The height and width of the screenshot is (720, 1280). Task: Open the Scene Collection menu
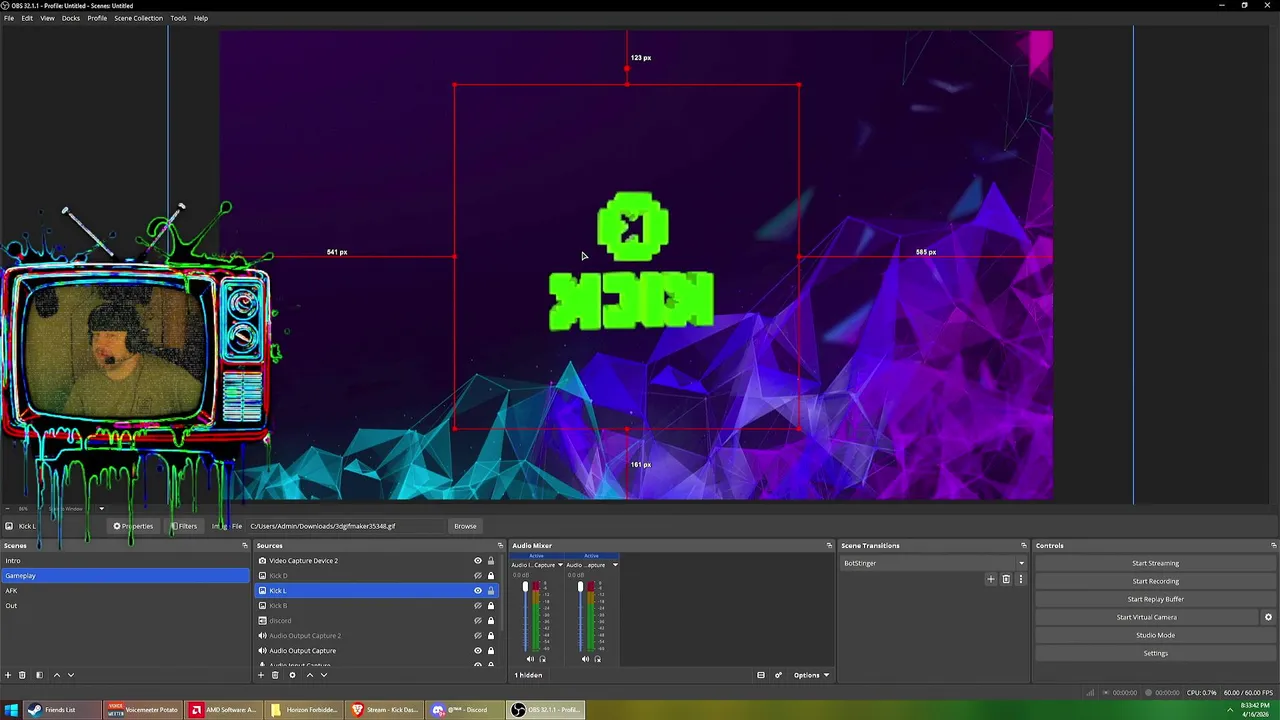(138, 18)
